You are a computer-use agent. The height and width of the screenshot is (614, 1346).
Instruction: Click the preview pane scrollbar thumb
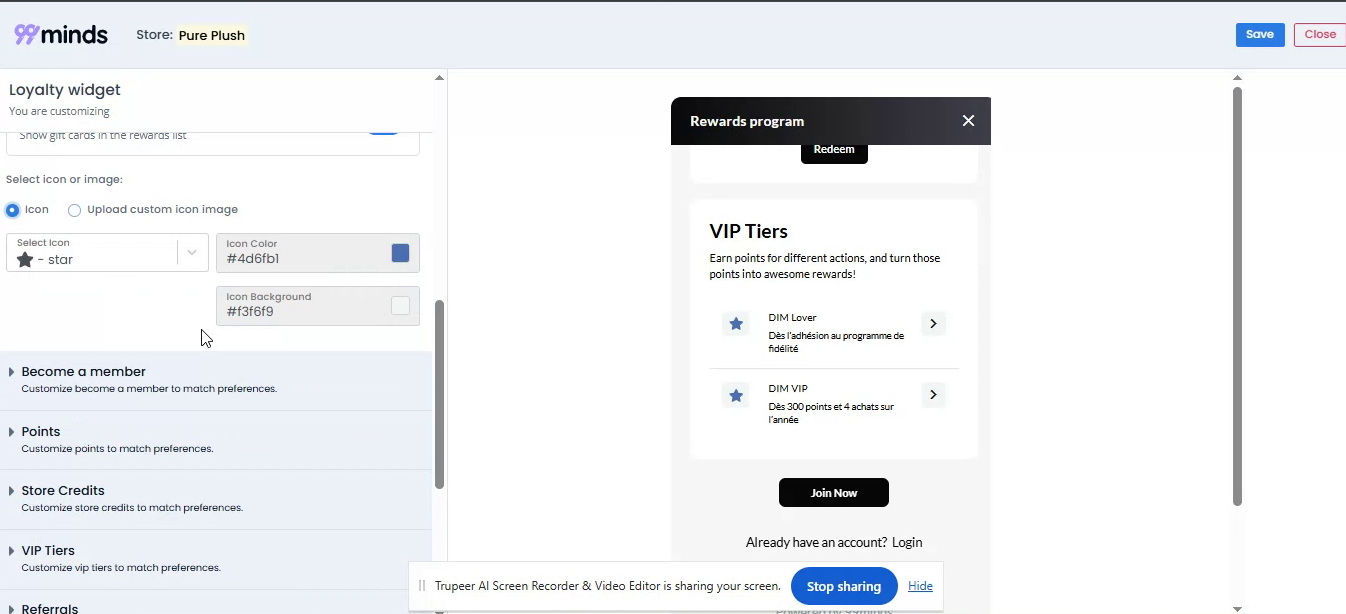1237,296
